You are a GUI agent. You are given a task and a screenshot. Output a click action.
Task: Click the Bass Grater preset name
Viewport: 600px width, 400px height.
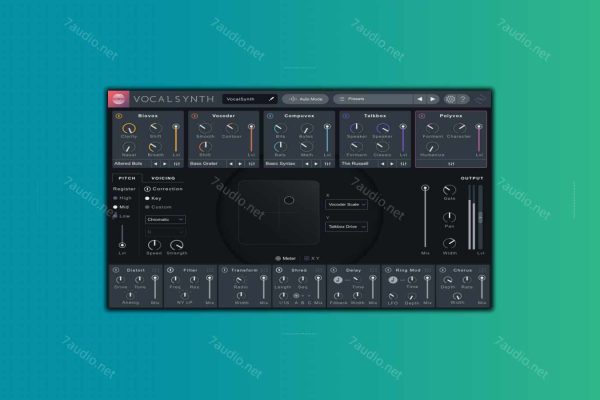(x=204, y=164)
